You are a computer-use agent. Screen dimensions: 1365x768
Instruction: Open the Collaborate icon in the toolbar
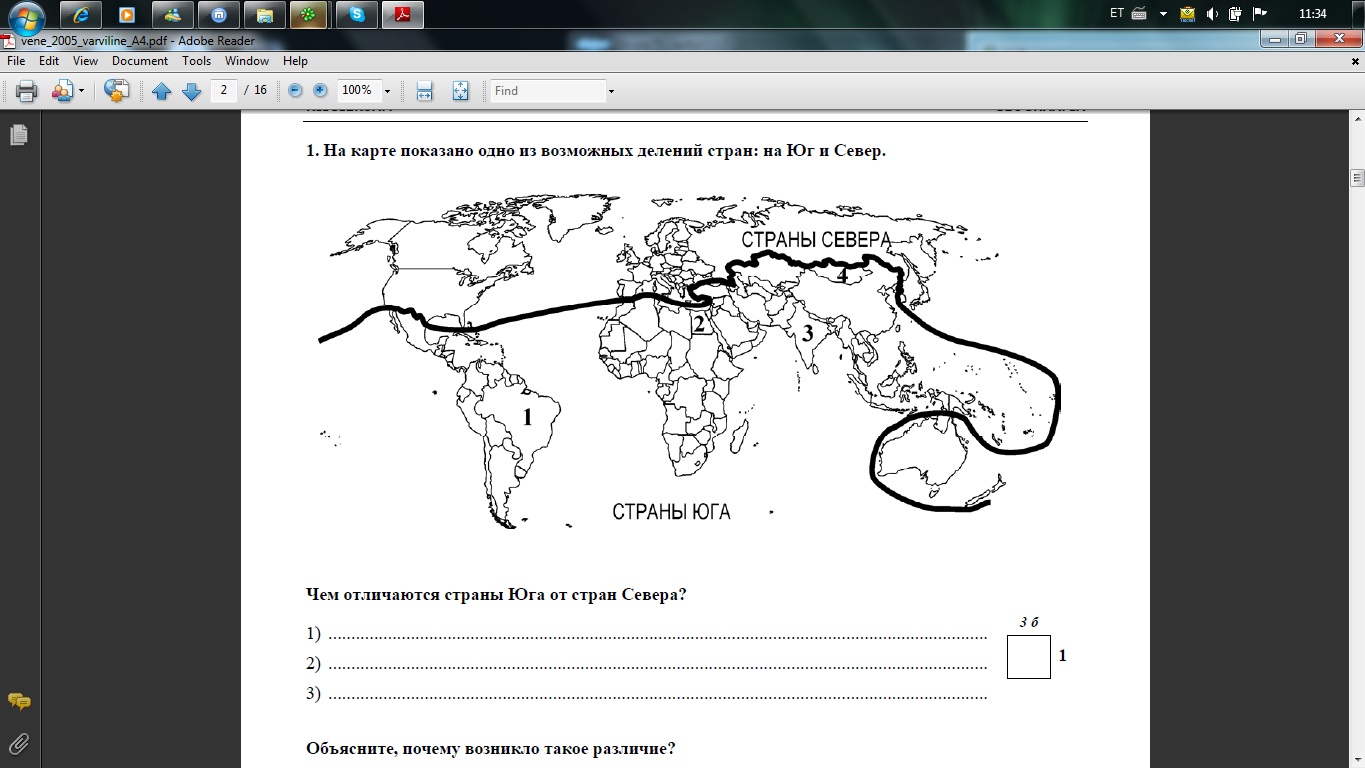tap(62, 91)
